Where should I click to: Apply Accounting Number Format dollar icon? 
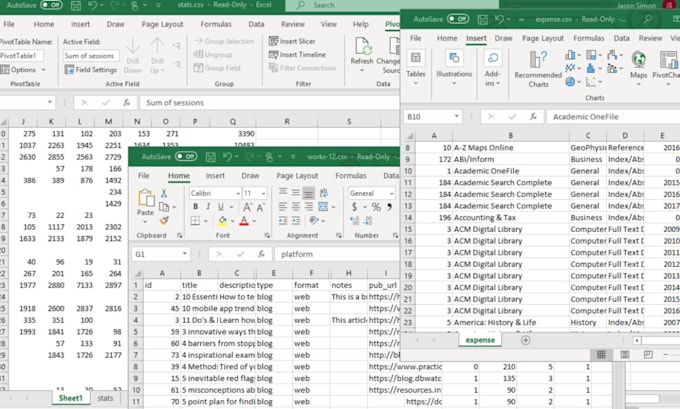coord(354,207)
